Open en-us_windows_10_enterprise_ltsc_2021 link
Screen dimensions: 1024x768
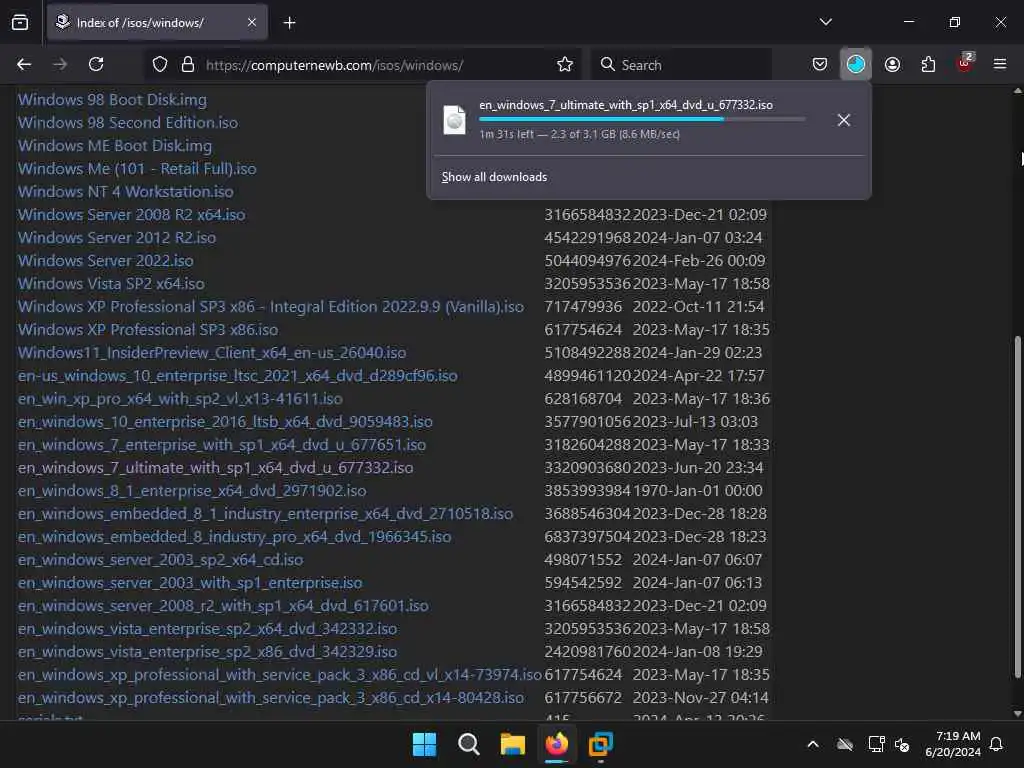pyautogui.click(x=238, y=376)
